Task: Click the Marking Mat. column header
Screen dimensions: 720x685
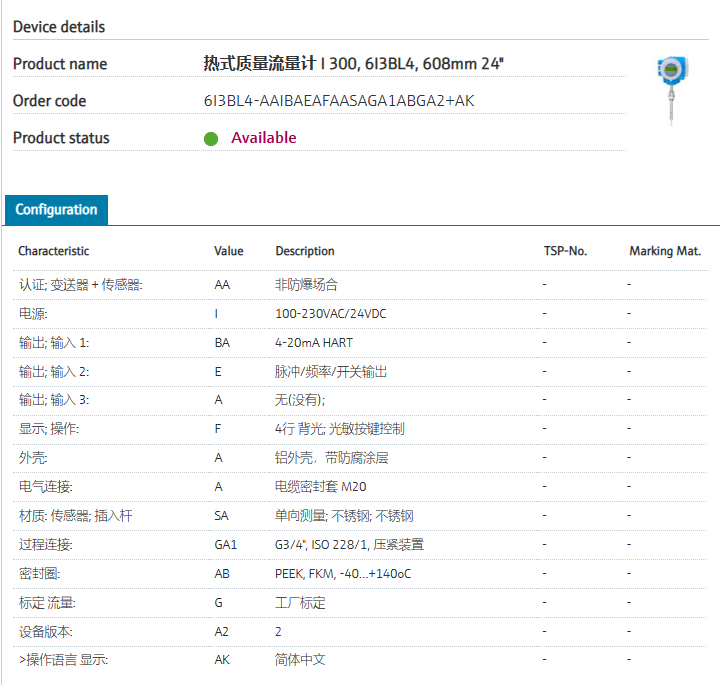Action: [x=665, y=251]
